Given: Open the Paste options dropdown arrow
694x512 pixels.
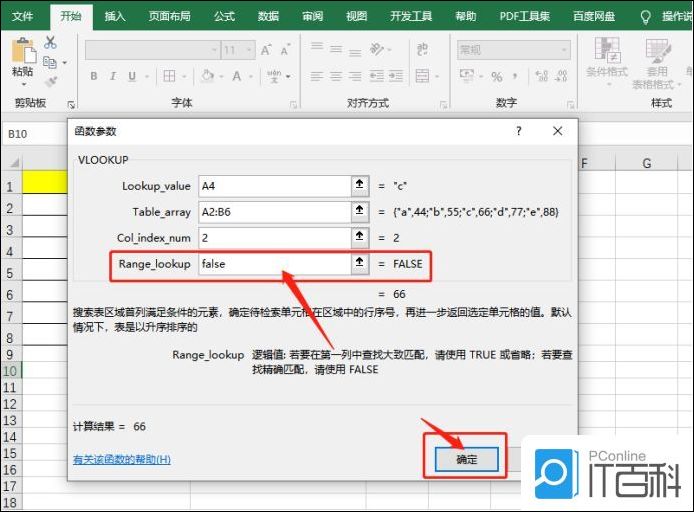Looking at the screenshot, I should pyautogui.click(x=24, y=84).
